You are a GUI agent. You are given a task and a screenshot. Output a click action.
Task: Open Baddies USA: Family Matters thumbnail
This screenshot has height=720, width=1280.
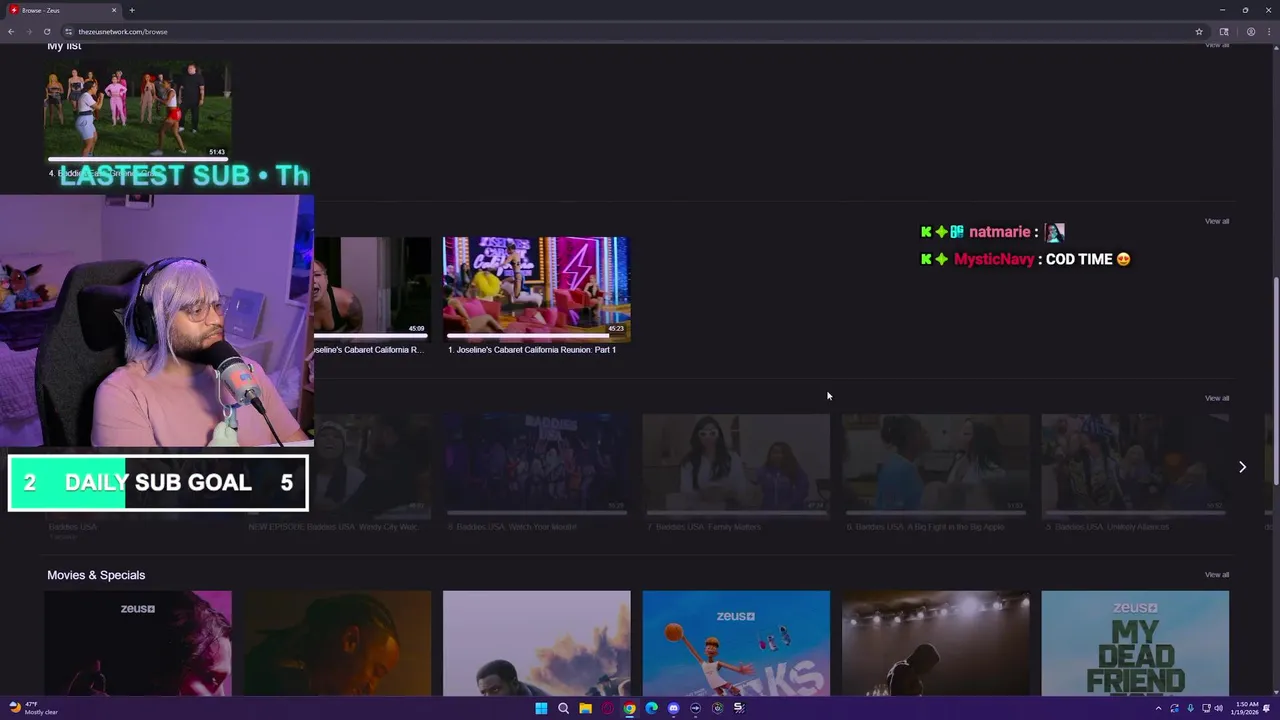point(736,466)
